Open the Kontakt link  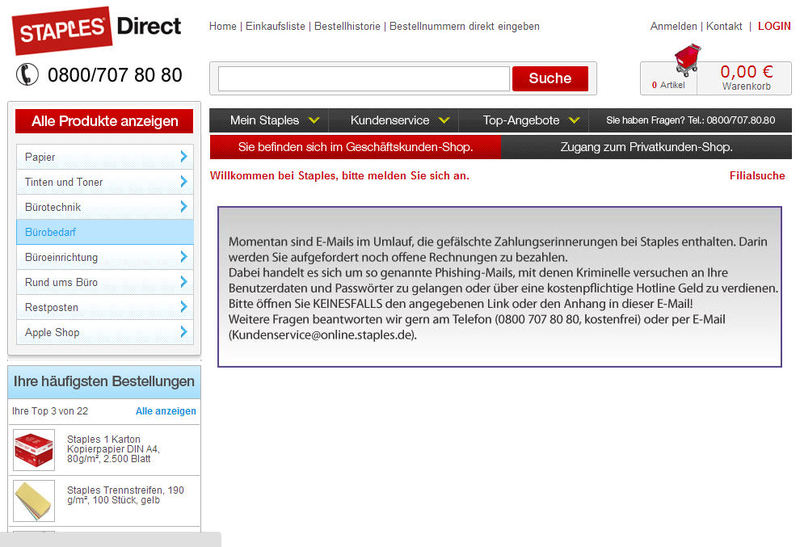pyautogui.click(x=724, y=26)
